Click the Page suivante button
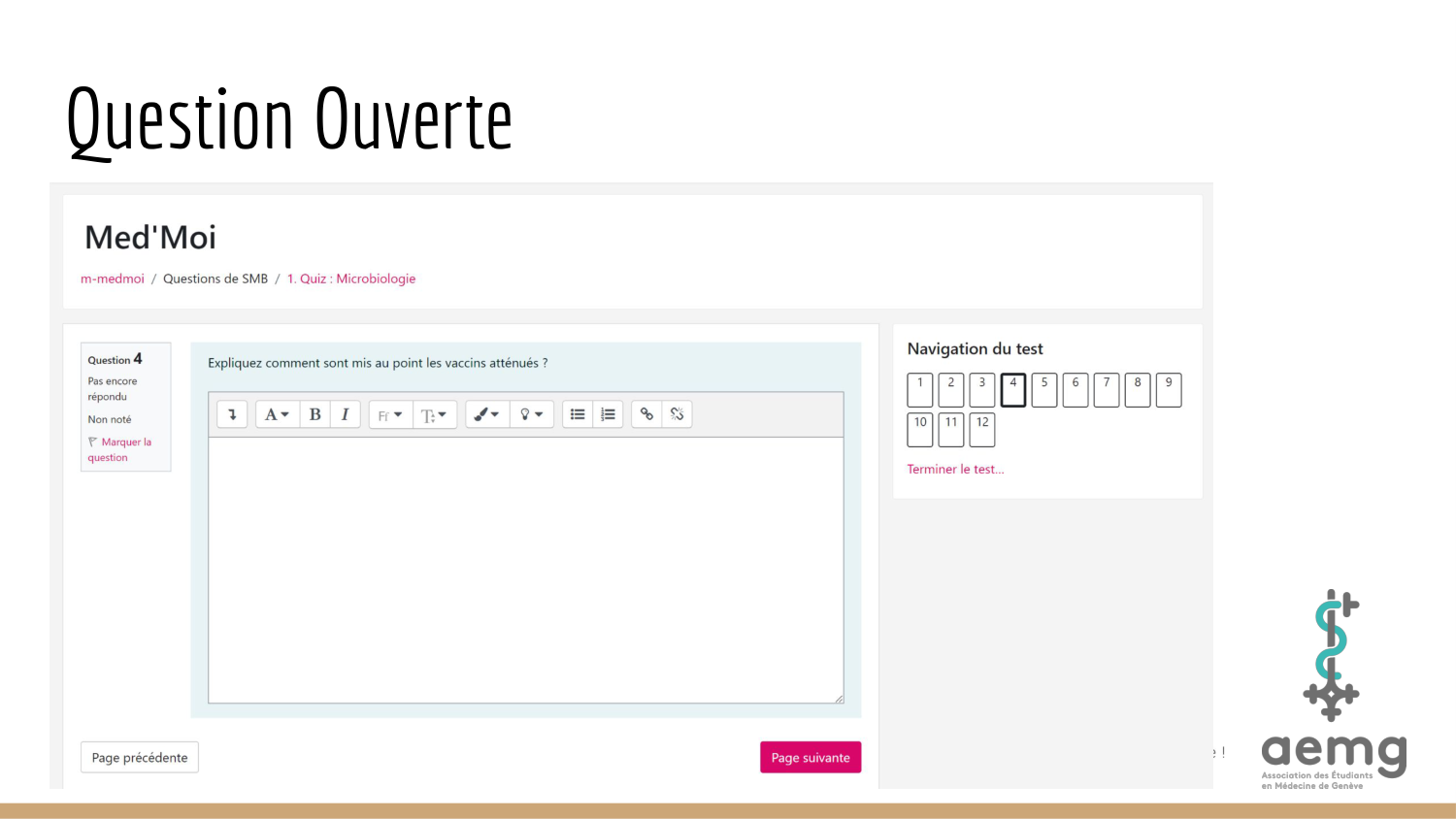 tap(810, 757)
